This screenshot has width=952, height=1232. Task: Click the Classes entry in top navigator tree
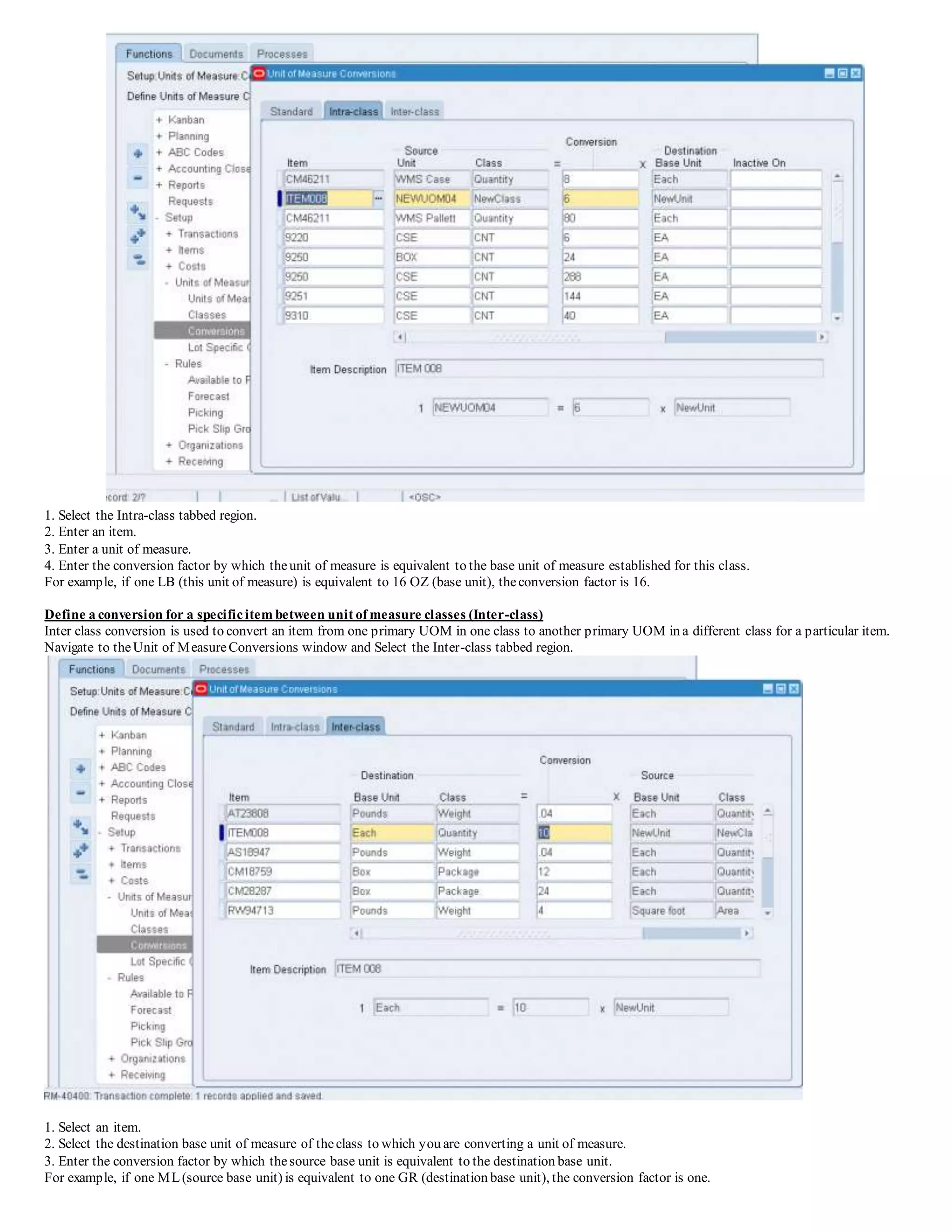[207, 315]
